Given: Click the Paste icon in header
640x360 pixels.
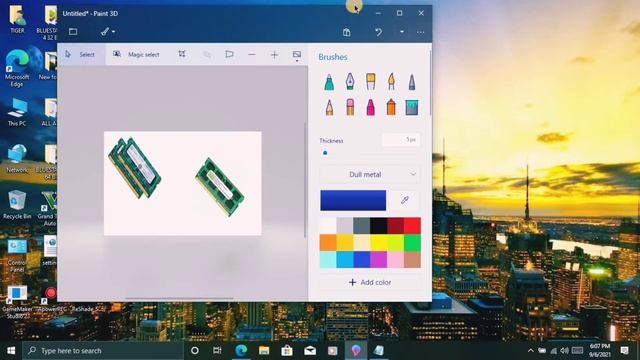Looking at the screenshot, I should point(347,32).
